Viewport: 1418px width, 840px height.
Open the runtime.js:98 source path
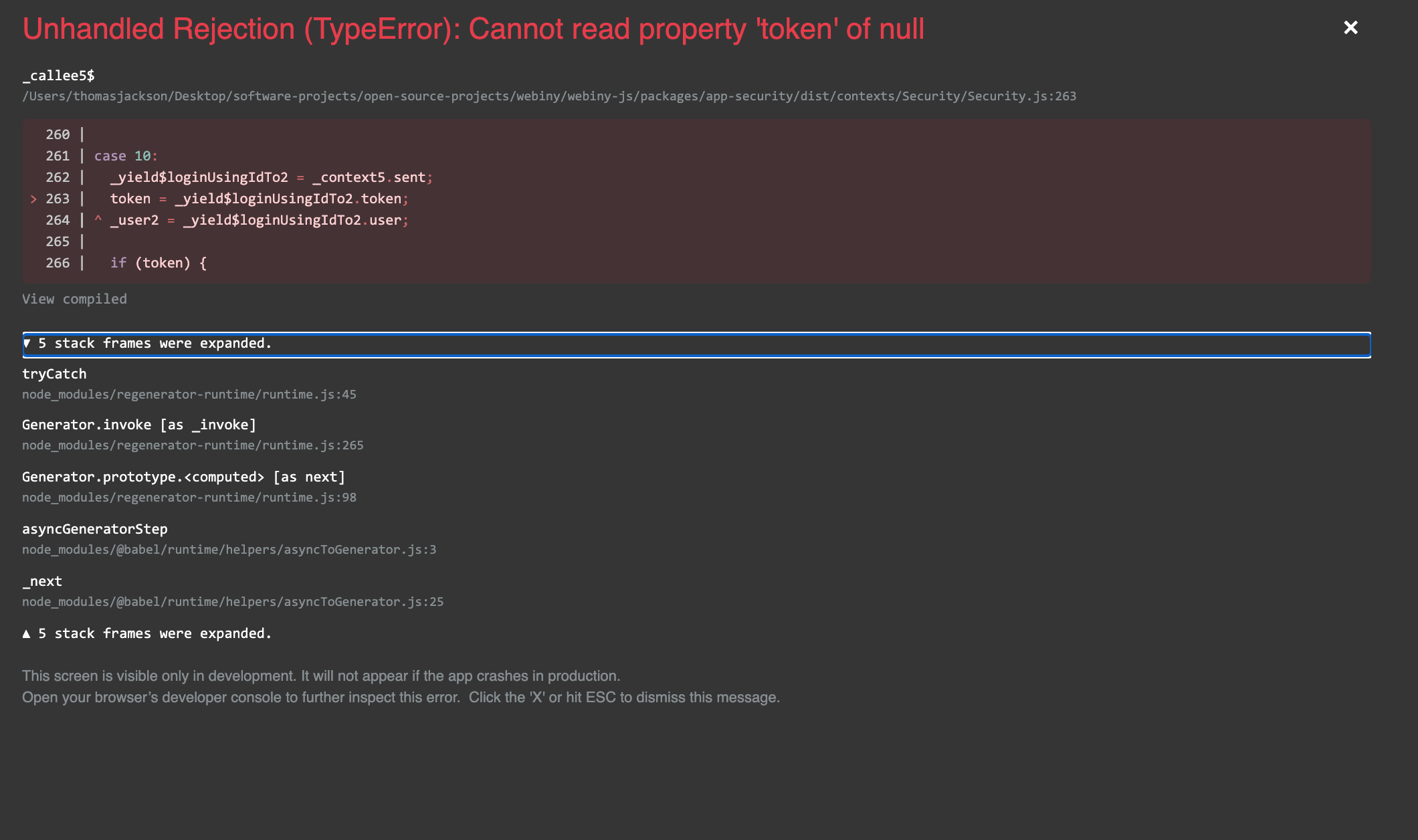point(189,498)
